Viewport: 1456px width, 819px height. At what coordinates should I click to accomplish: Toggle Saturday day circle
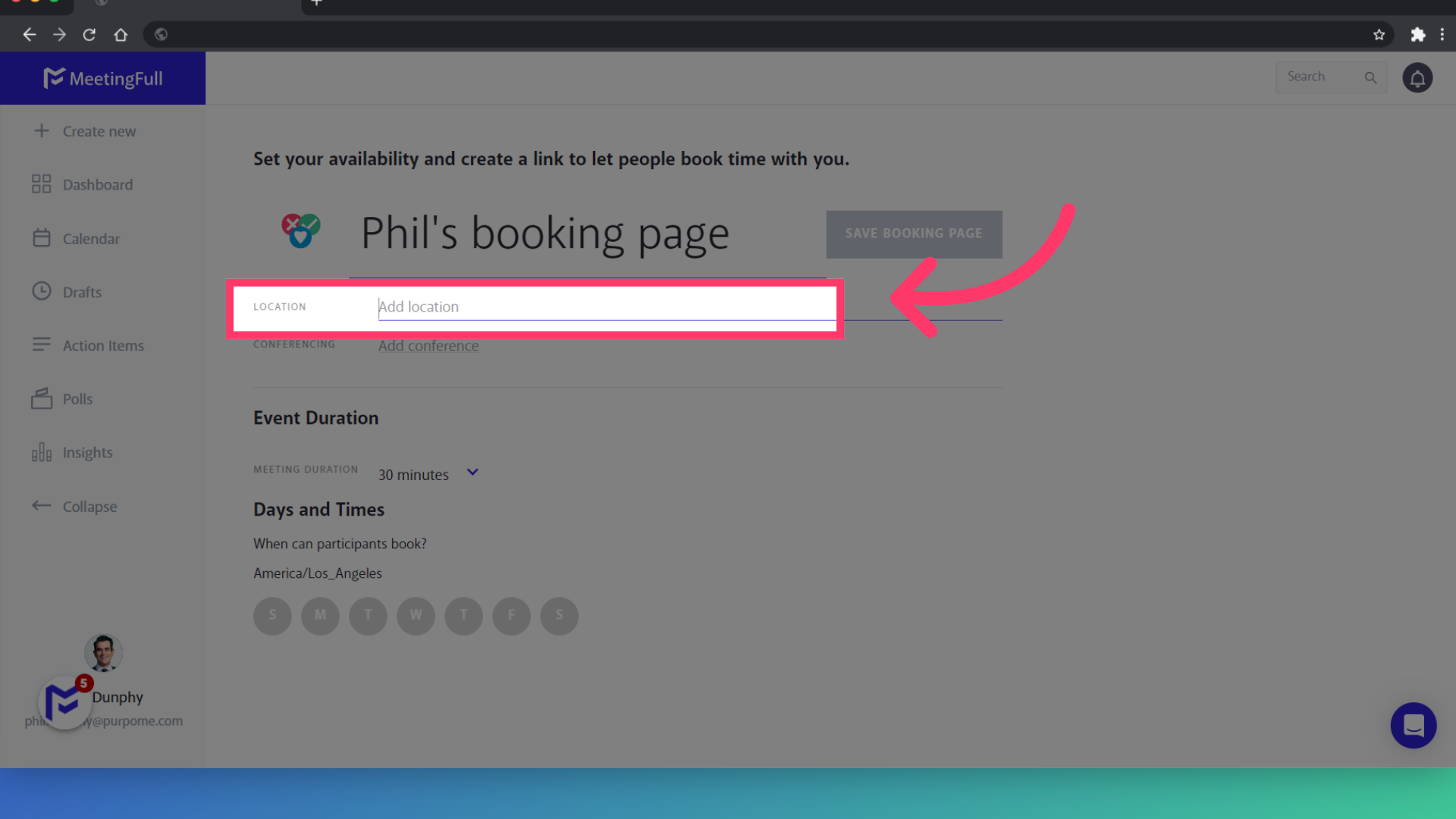(559, 616)
